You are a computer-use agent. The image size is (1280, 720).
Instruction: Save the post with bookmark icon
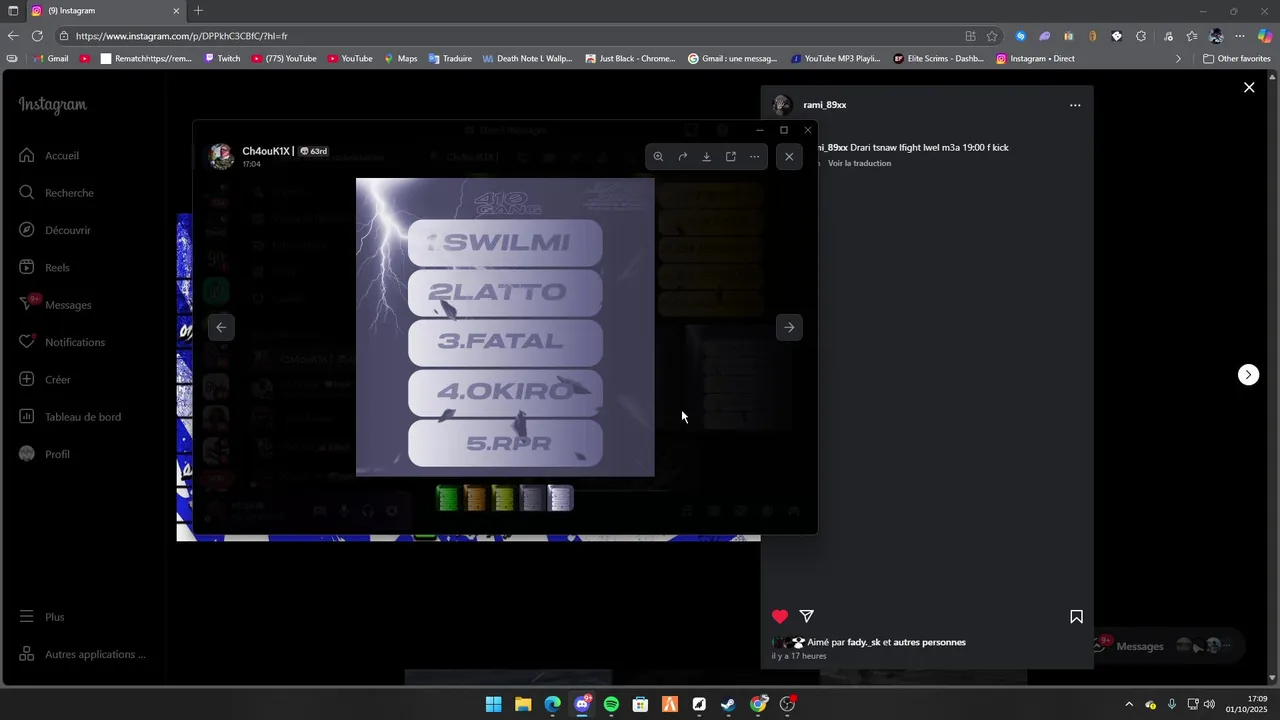pos(1076,617)
